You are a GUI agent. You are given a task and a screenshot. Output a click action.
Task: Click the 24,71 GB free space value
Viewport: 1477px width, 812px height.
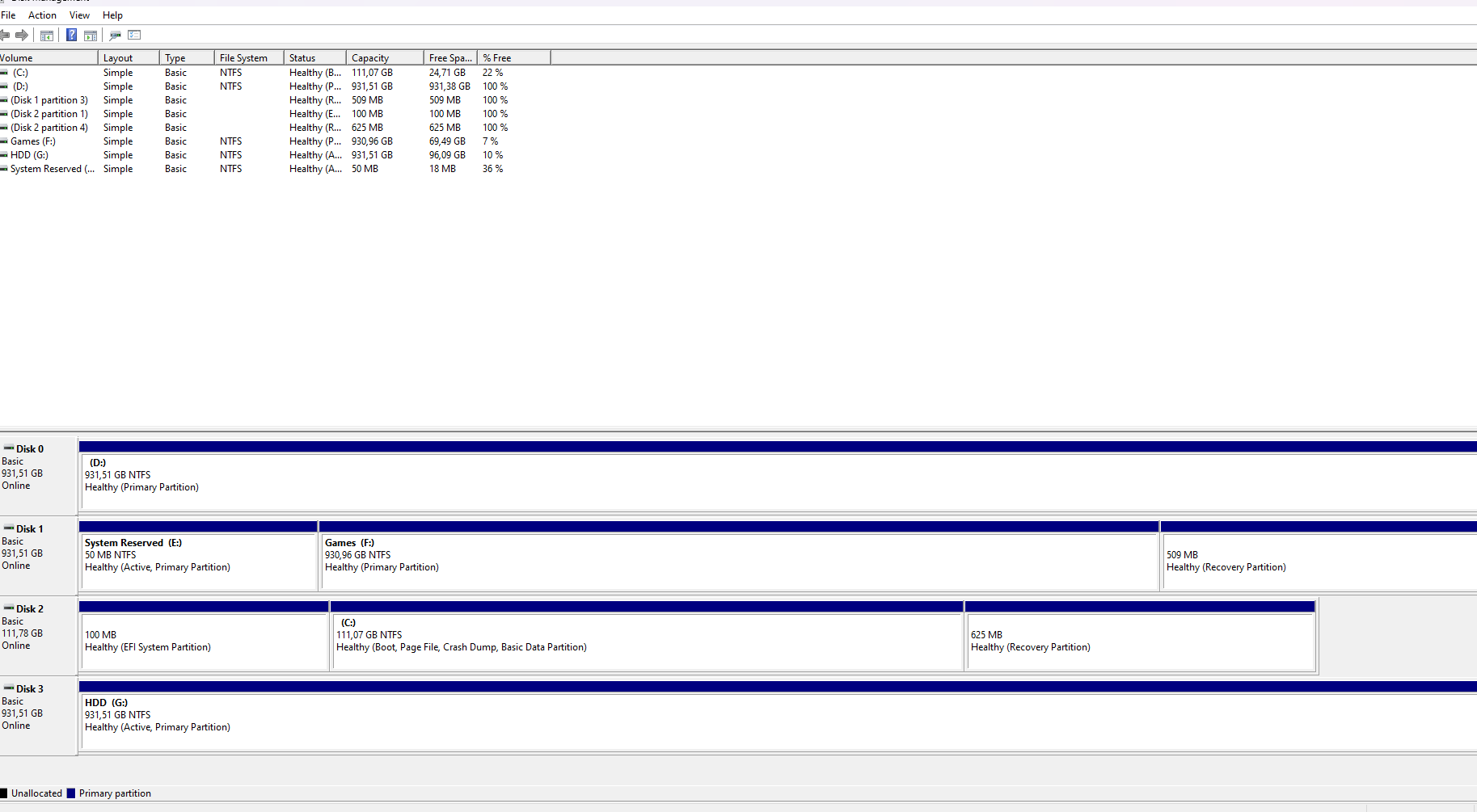447,73
